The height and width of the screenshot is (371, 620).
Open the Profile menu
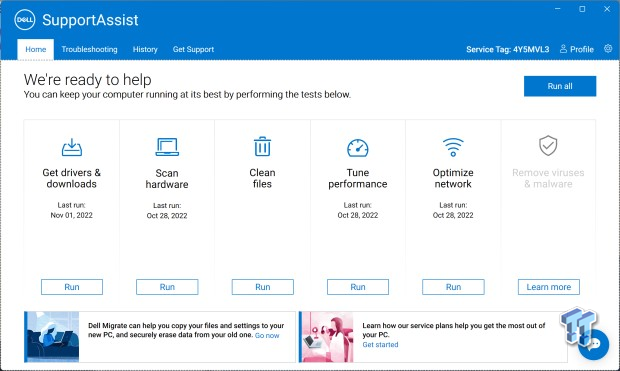point(577,49)
